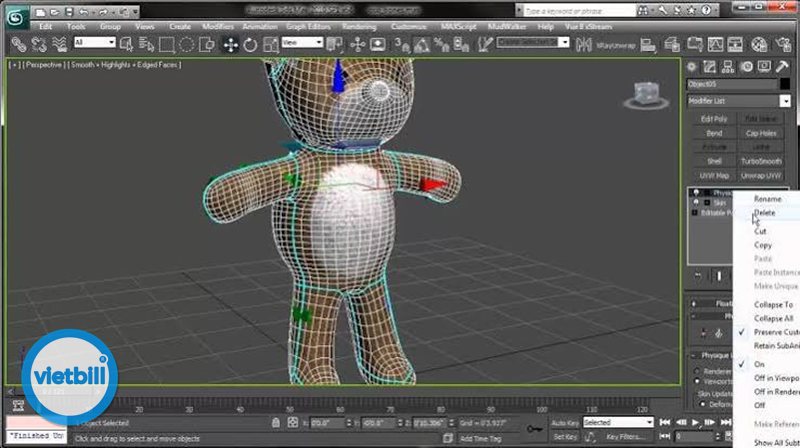The height and width of the screenshot is (448, 800).
Task: Toggle the Auto Key button
Action: (565, 423)
